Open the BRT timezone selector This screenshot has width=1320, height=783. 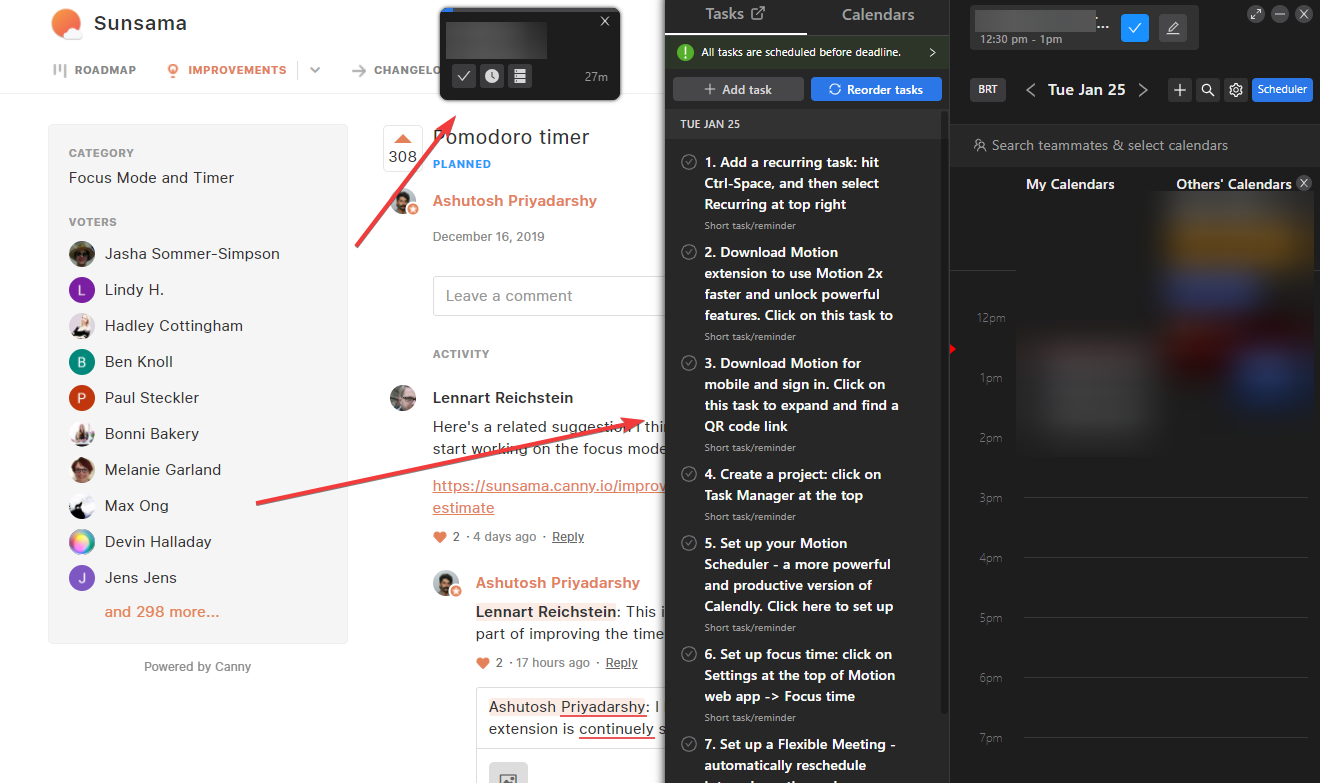pyautogui.click(x=988, y=89)
